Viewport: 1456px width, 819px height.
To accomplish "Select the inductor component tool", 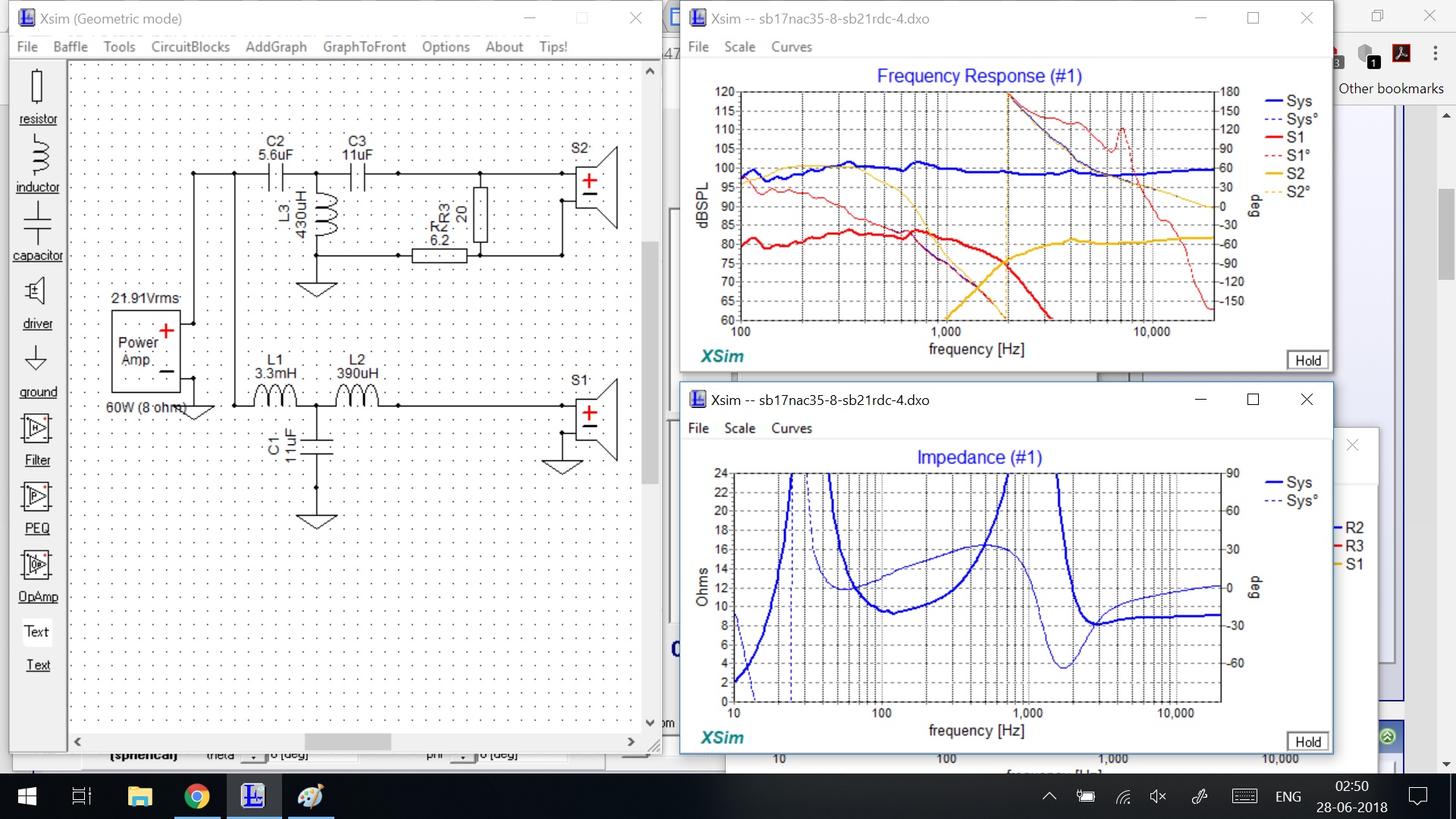I will click(37, 163).
